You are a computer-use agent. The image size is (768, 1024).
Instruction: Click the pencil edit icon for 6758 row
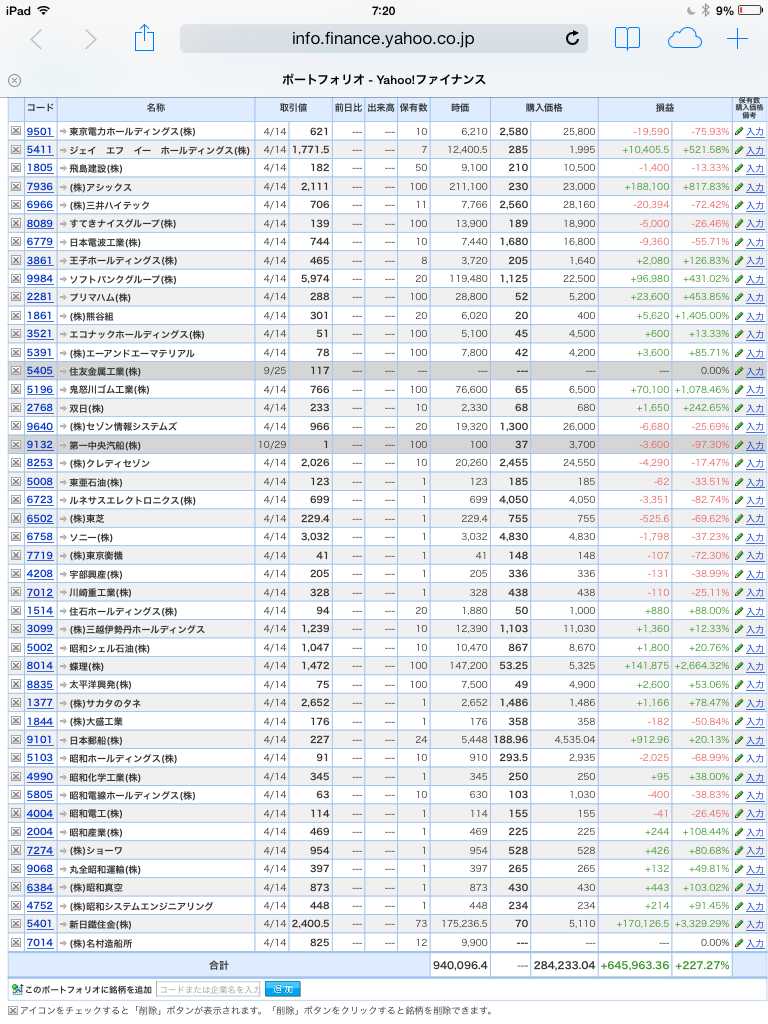coord(739,537)
